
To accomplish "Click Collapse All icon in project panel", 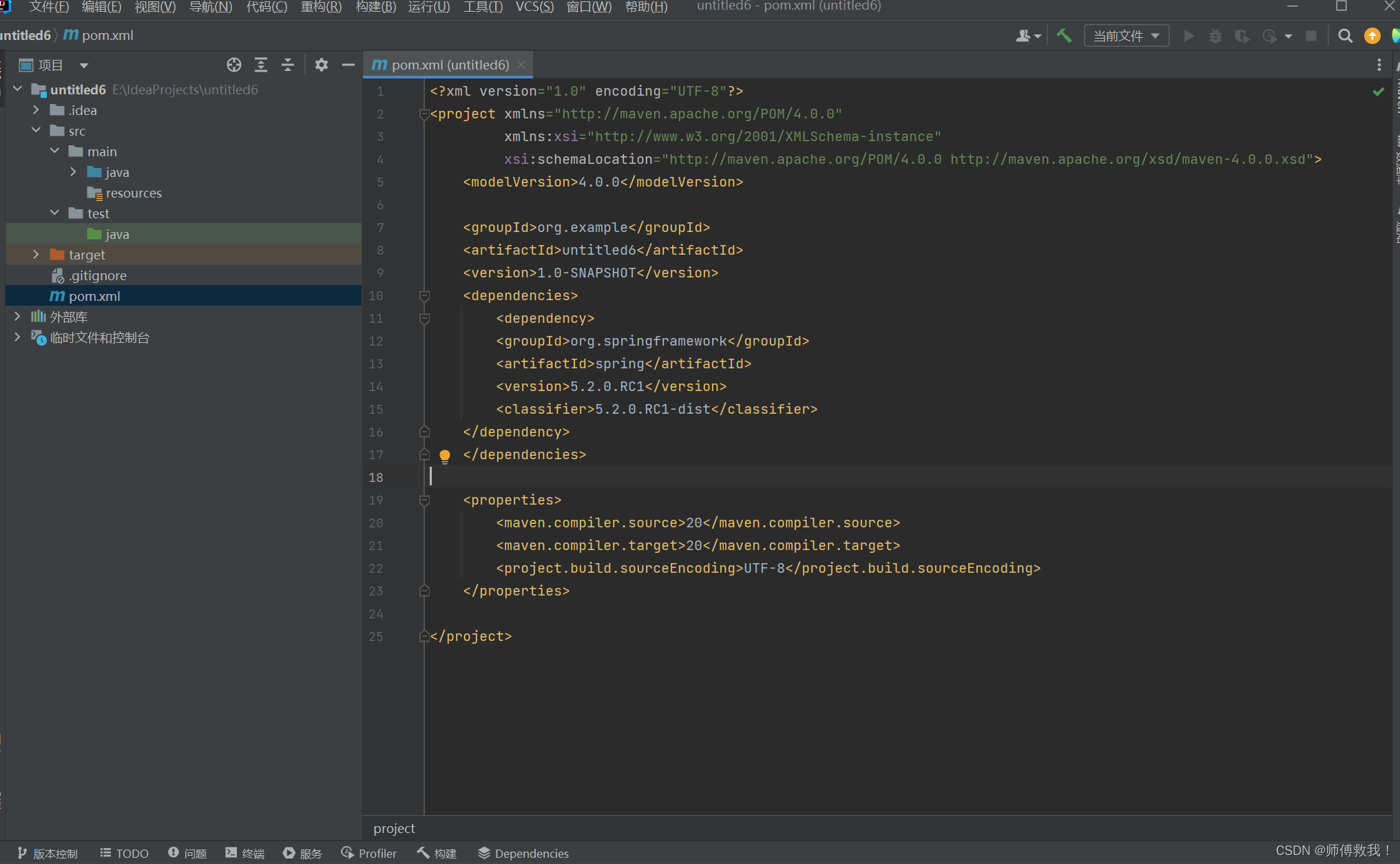I will (x=288, y=65).
